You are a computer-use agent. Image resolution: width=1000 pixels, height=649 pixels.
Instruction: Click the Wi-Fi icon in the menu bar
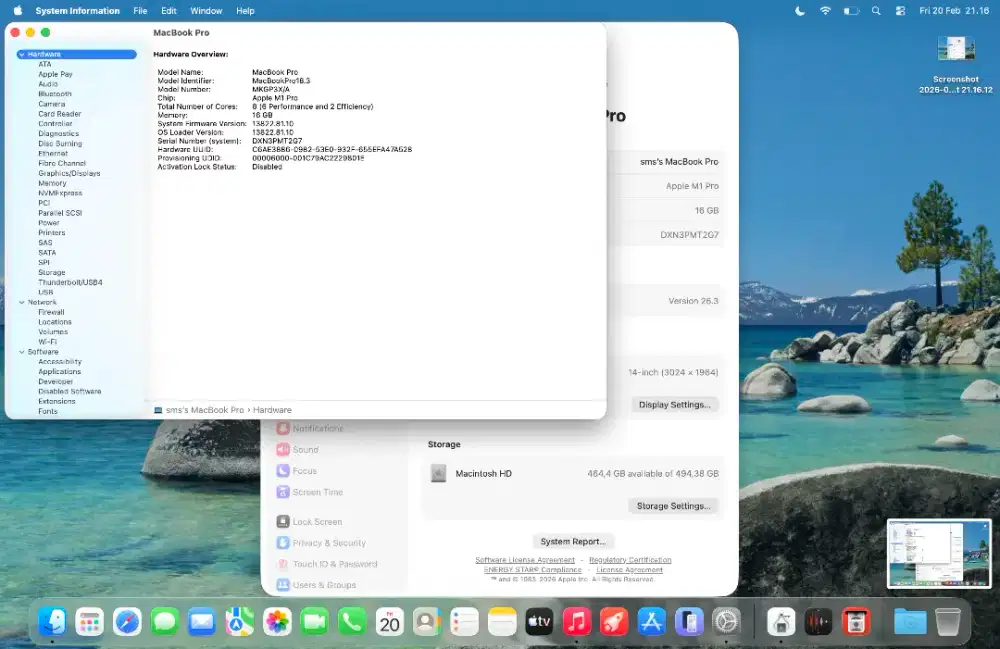826,11
